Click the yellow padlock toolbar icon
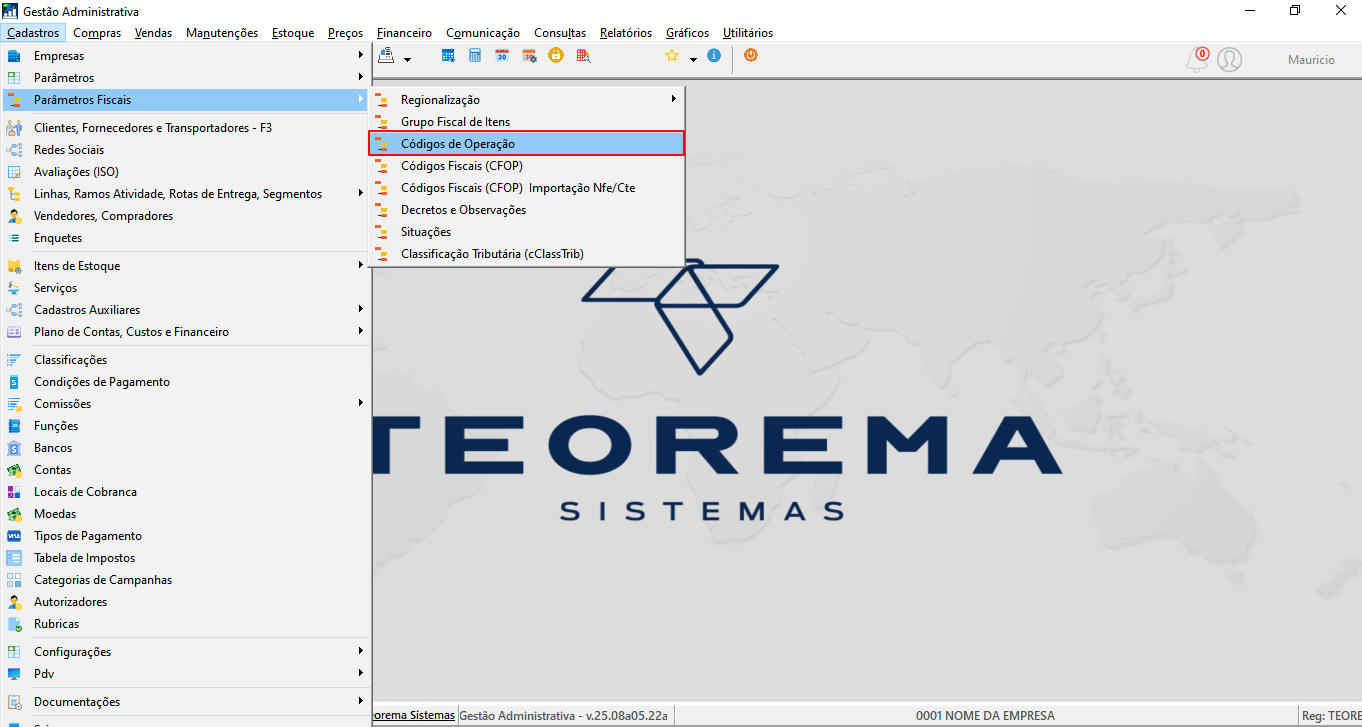This screenshot has width=1362, height=727. tap(556, 55)
